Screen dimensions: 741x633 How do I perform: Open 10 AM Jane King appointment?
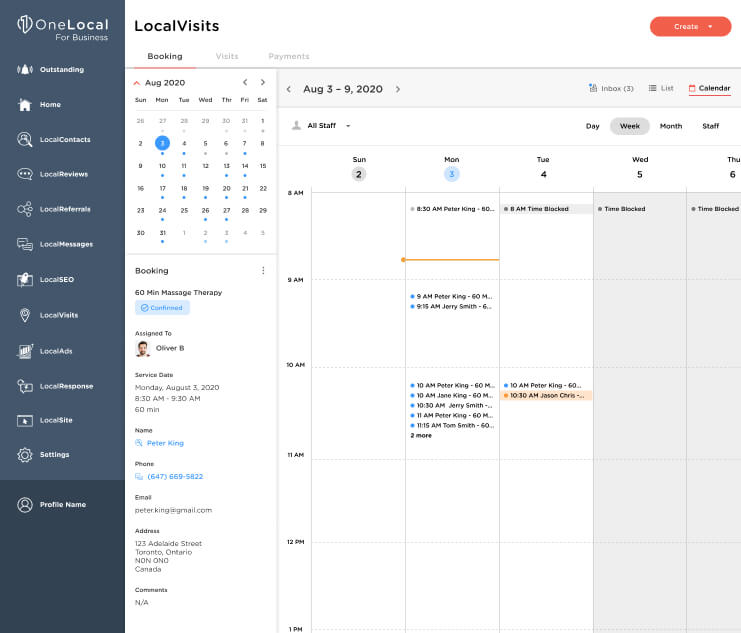tap(453, 395)
